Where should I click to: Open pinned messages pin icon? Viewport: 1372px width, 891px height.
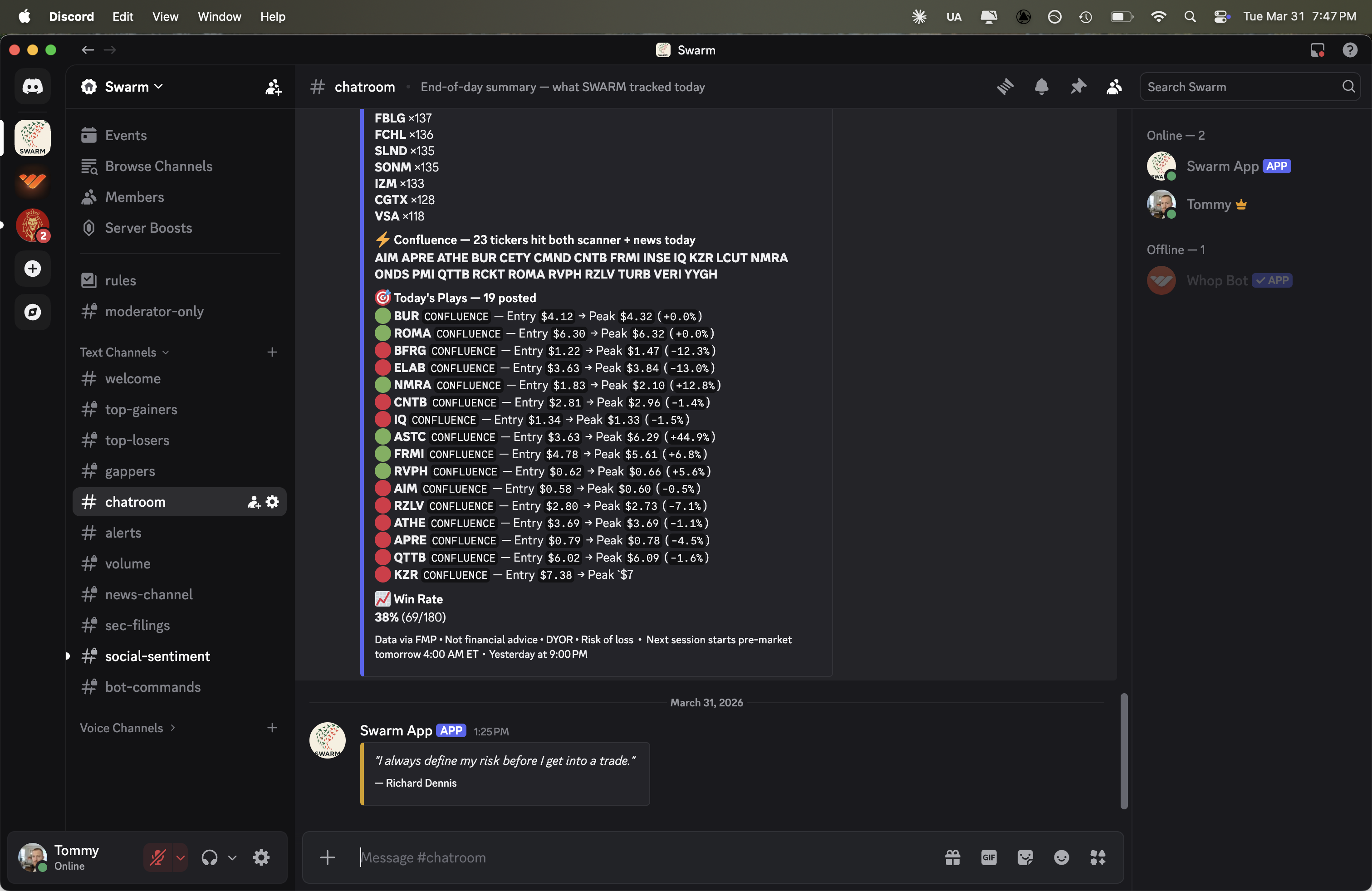click(x=1078, y=87)
